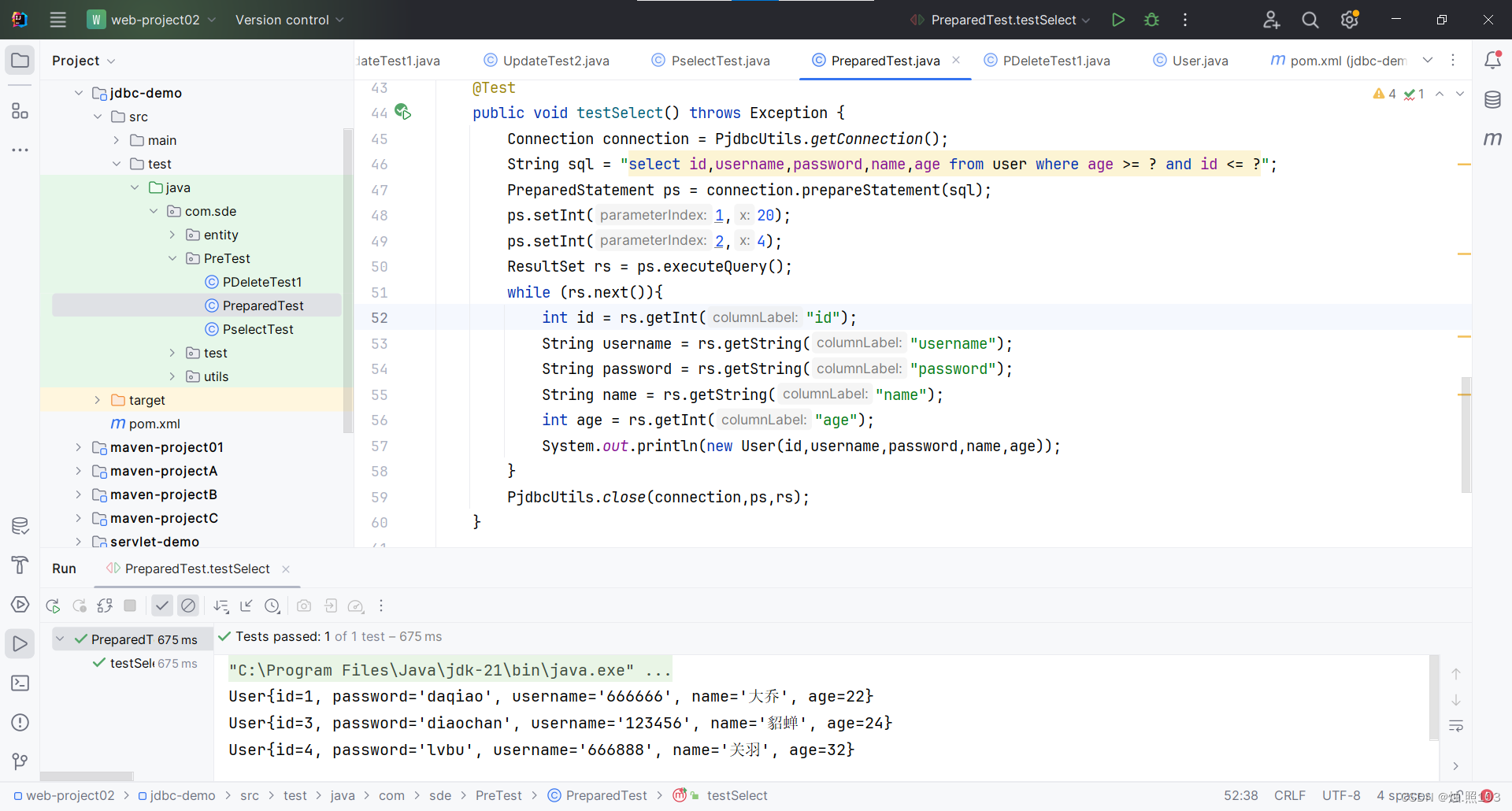
Task: Rerun the test in Run panel
Action: tap(53, 605)
